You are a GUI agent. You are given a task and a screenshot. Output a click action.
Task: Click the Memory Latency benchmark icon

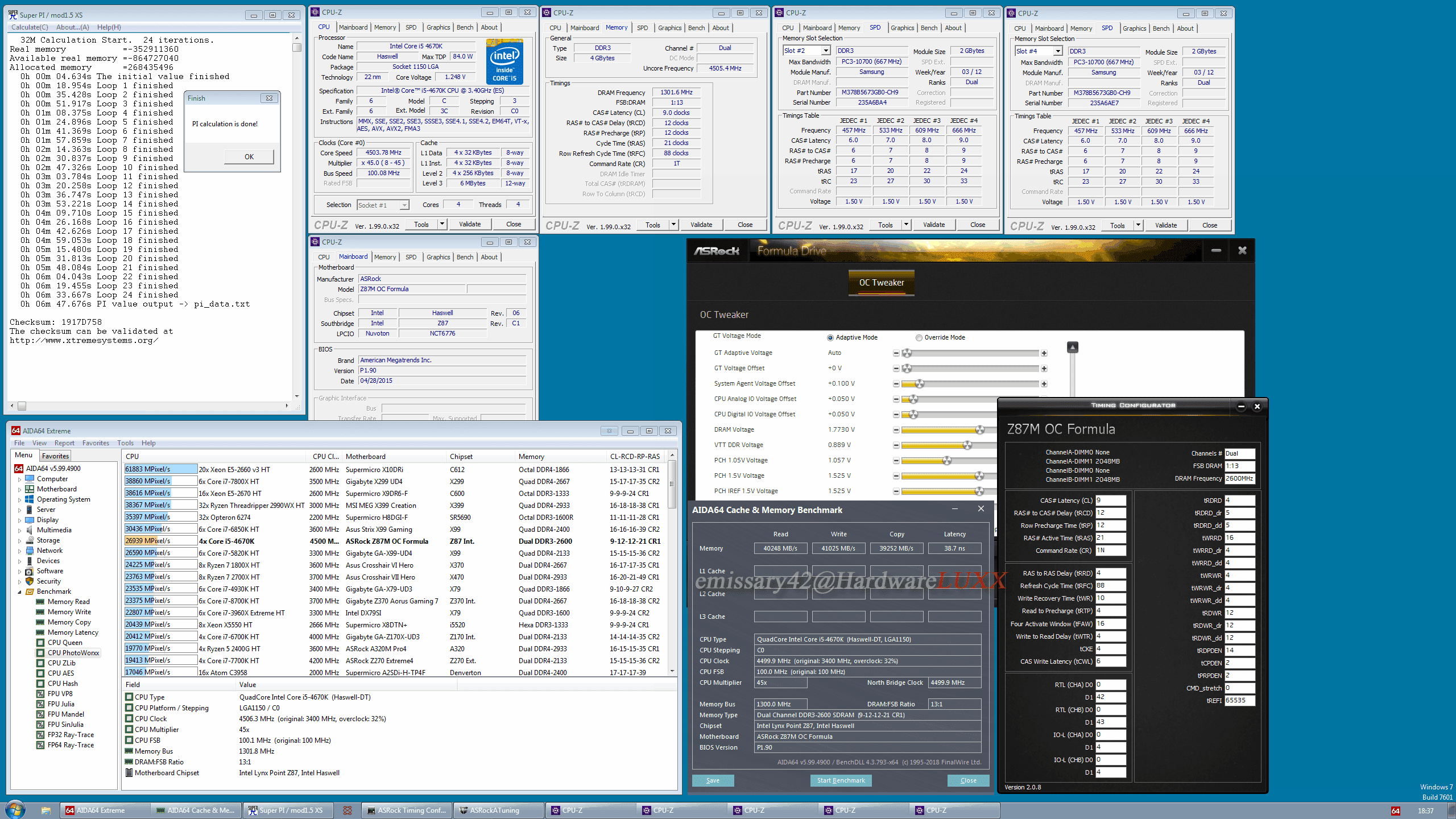click(40, 632)
